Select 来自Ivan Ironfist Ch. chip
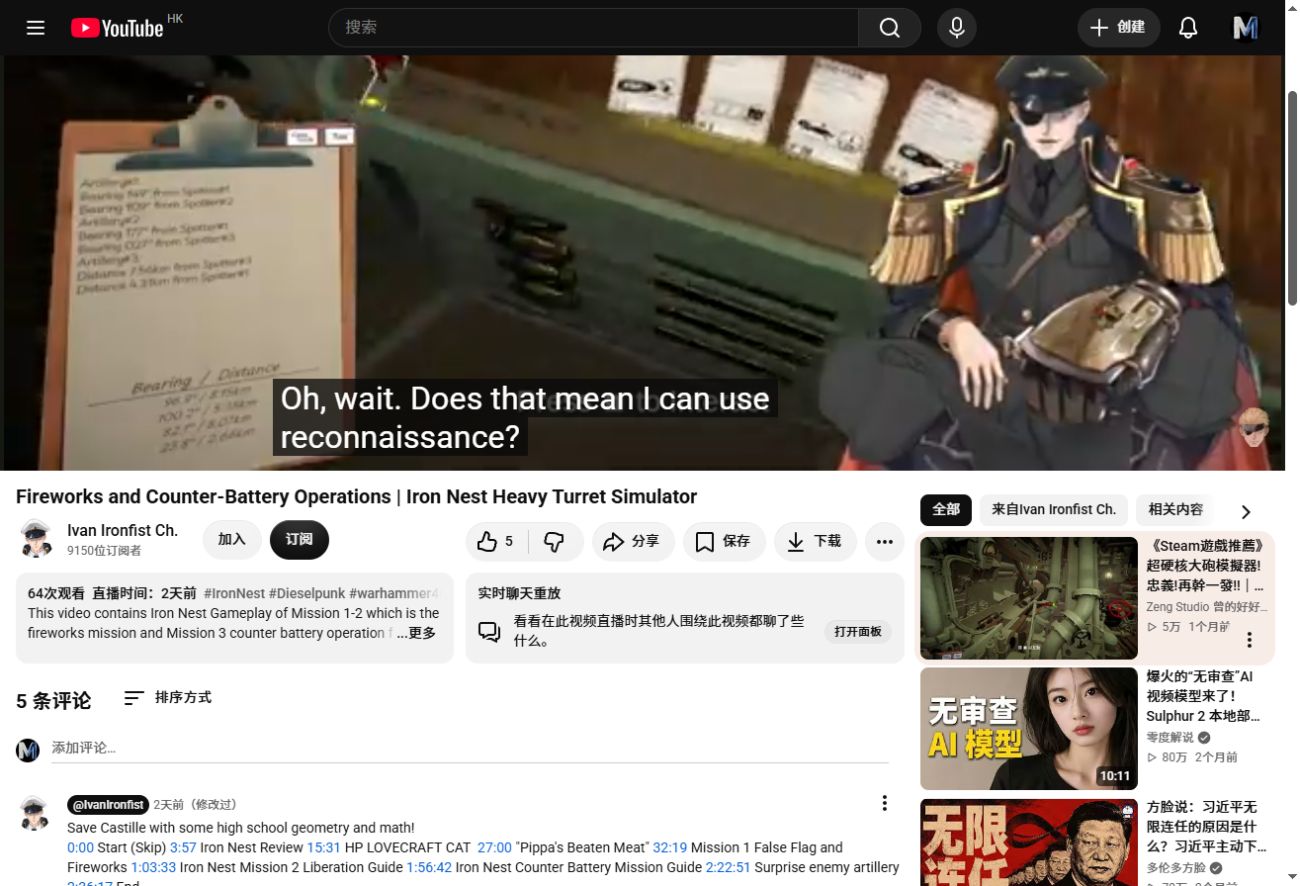 point(1054,510)
